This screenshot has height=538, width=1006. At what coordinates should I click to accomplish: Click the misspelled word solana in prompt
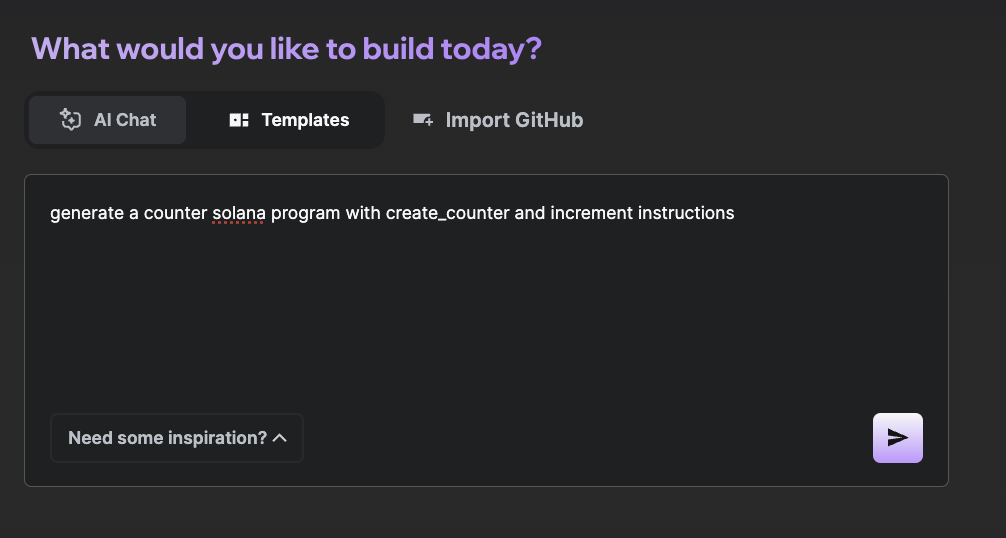pyautogui.click(x=238, y=213)
